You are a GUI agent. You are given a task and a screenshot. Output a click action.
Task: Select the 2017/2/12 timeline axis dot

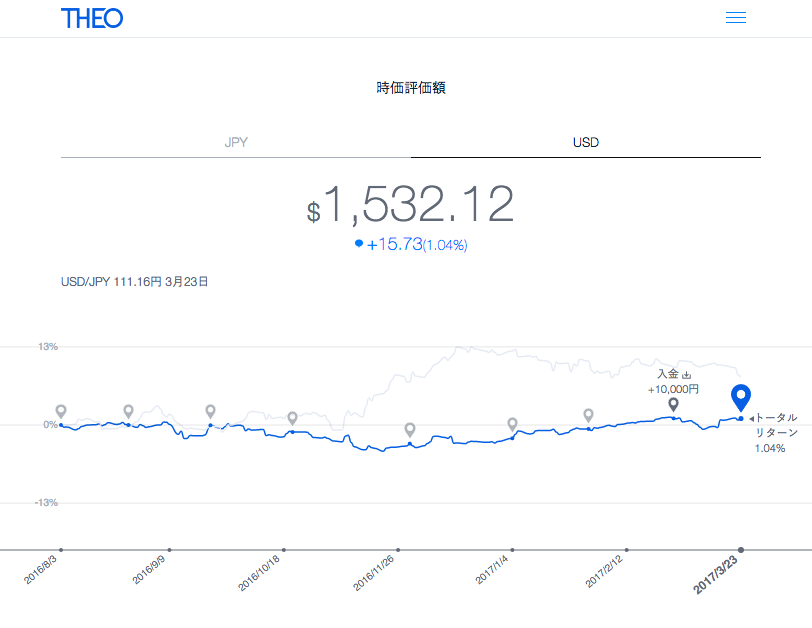click(627, 550)
